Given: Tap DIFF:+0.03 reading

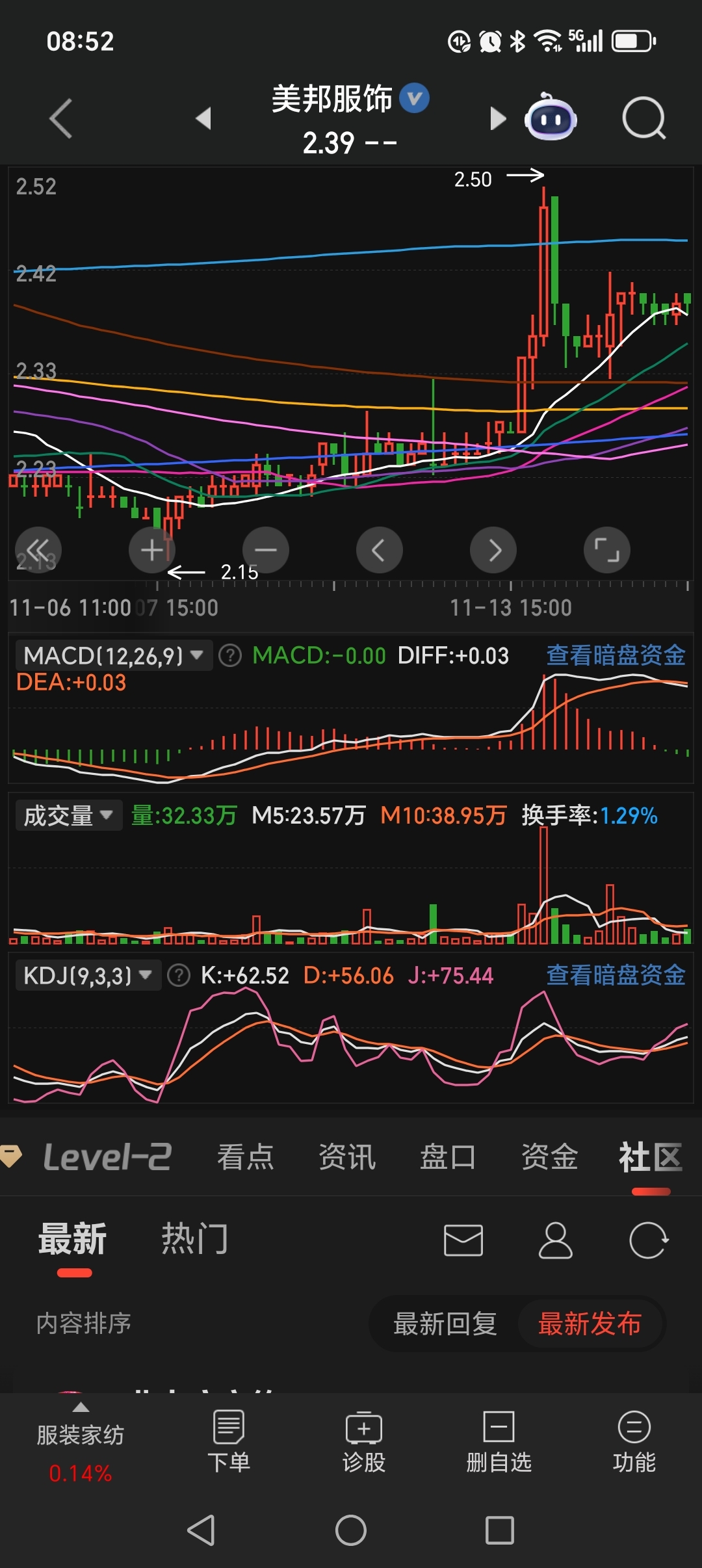Looking at the screenshot, I should [453, 655].
